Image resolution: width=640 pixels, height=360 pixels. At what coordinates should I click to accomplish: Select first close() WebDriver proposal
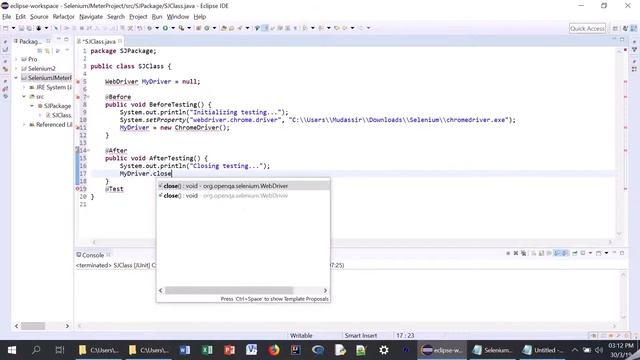(x=243, y=186)
